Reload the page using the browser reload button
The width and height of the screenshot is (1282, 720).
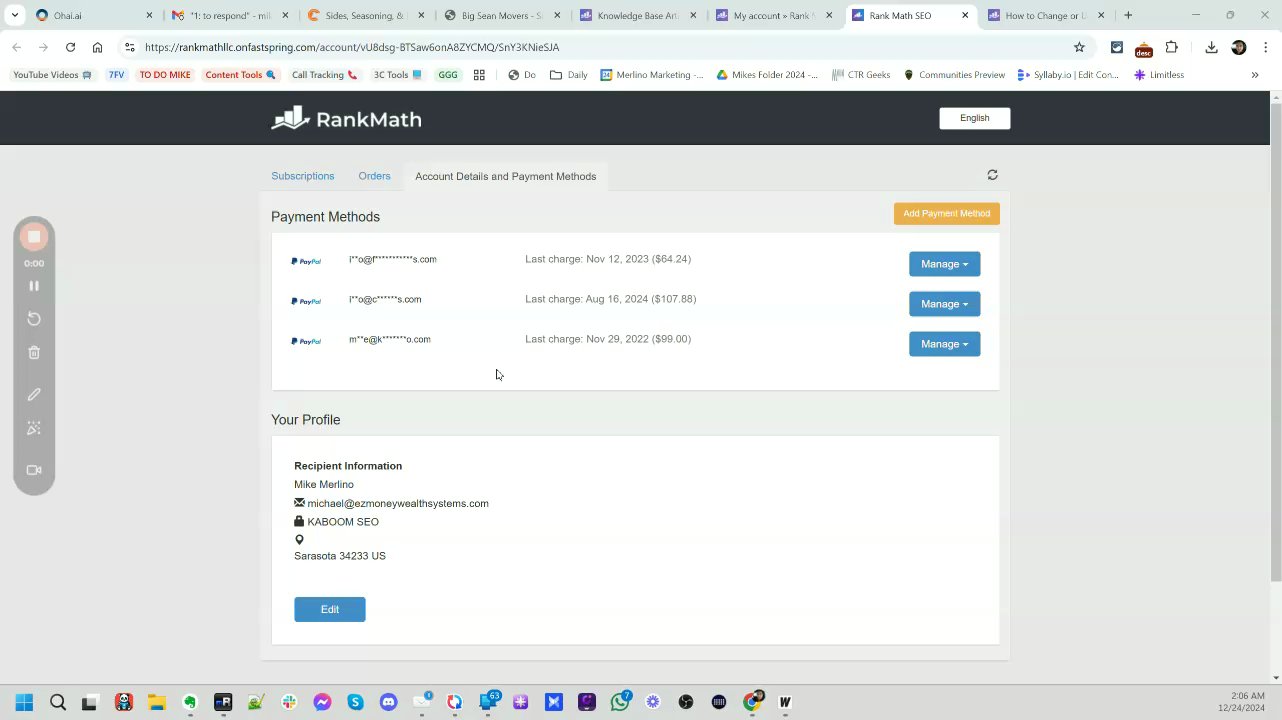[x=70, y=47]
